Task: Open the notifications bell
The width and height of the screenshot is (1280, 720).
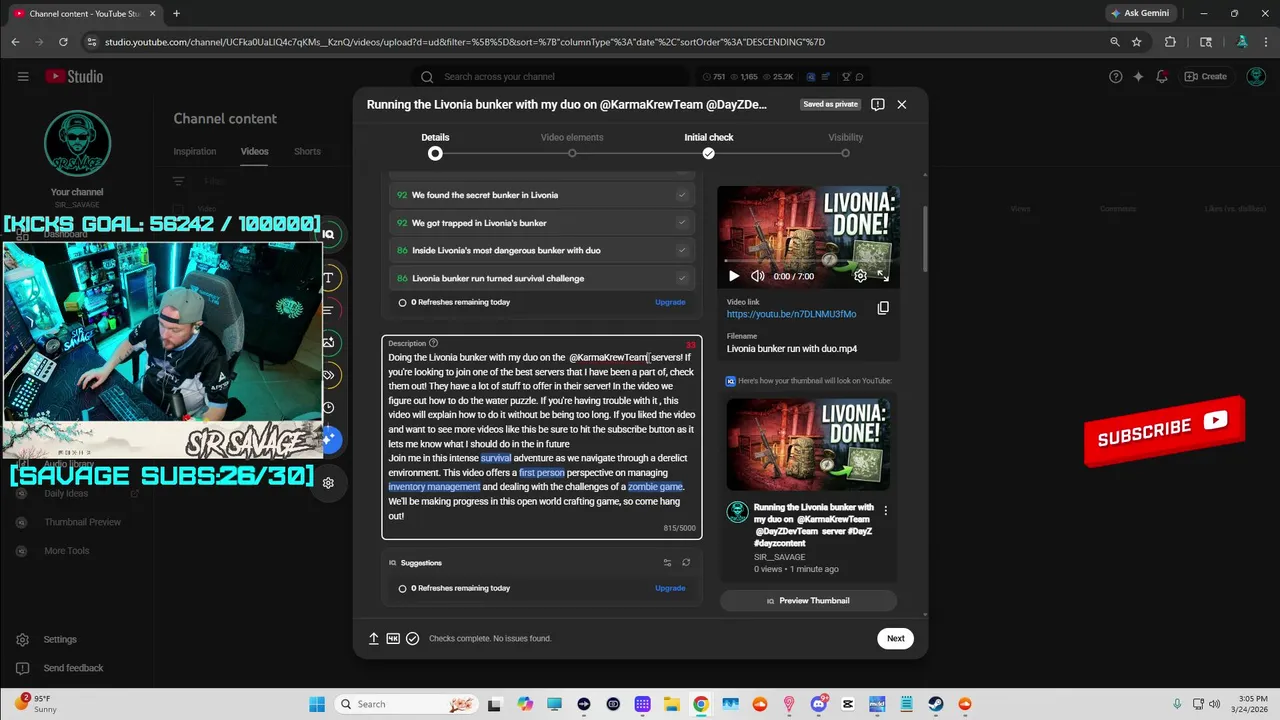Action: (1161, 77)
